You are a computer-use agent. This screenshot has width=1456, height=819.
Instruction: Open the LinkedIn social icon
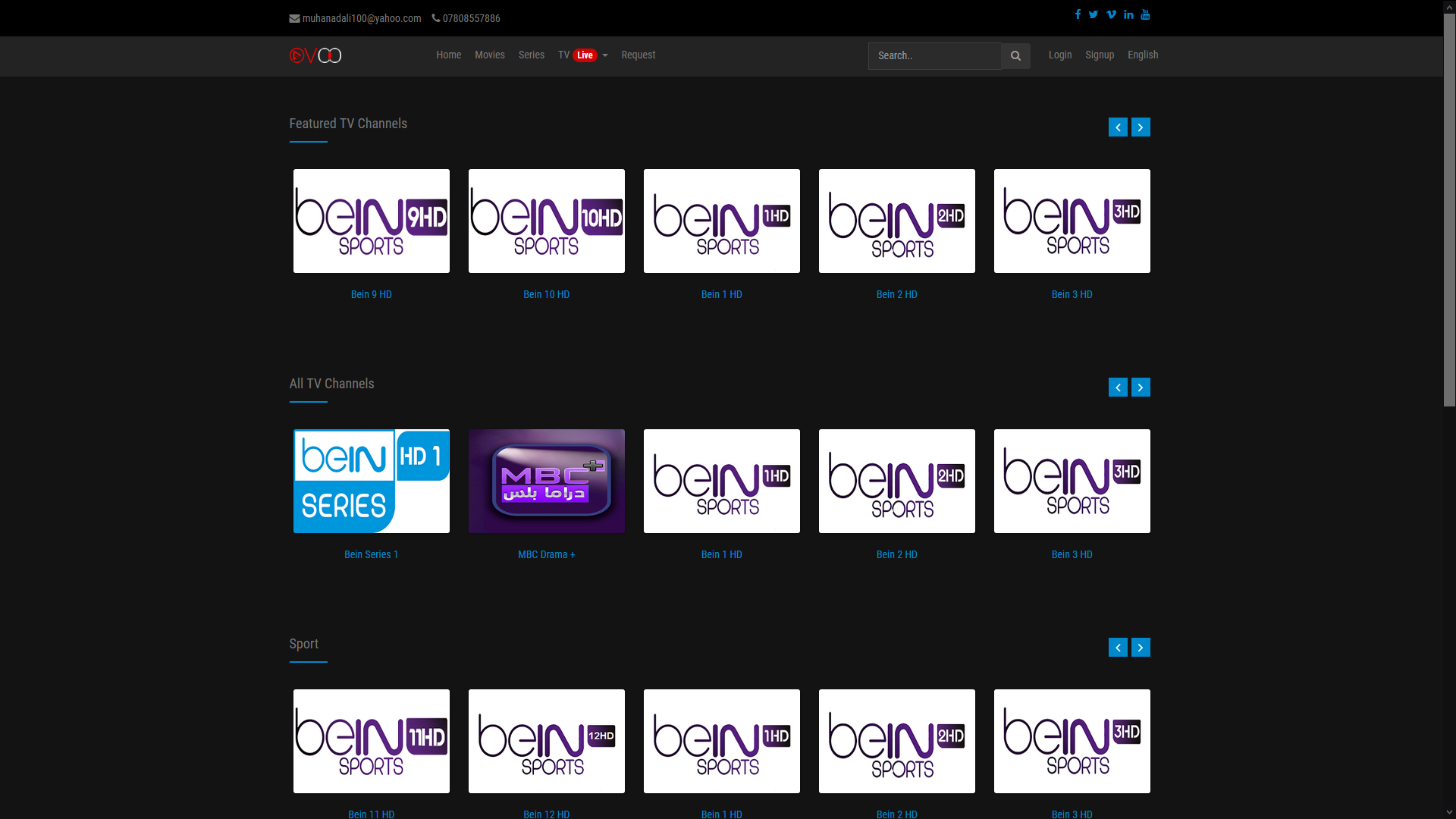coord(1128,14)
